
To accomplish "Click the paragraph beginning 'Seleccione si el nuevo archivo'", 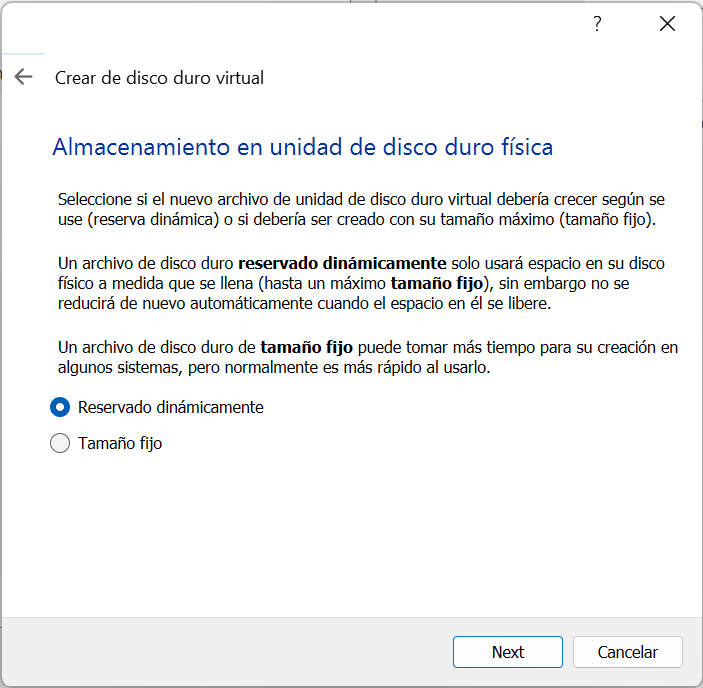I will click(361, 209).
